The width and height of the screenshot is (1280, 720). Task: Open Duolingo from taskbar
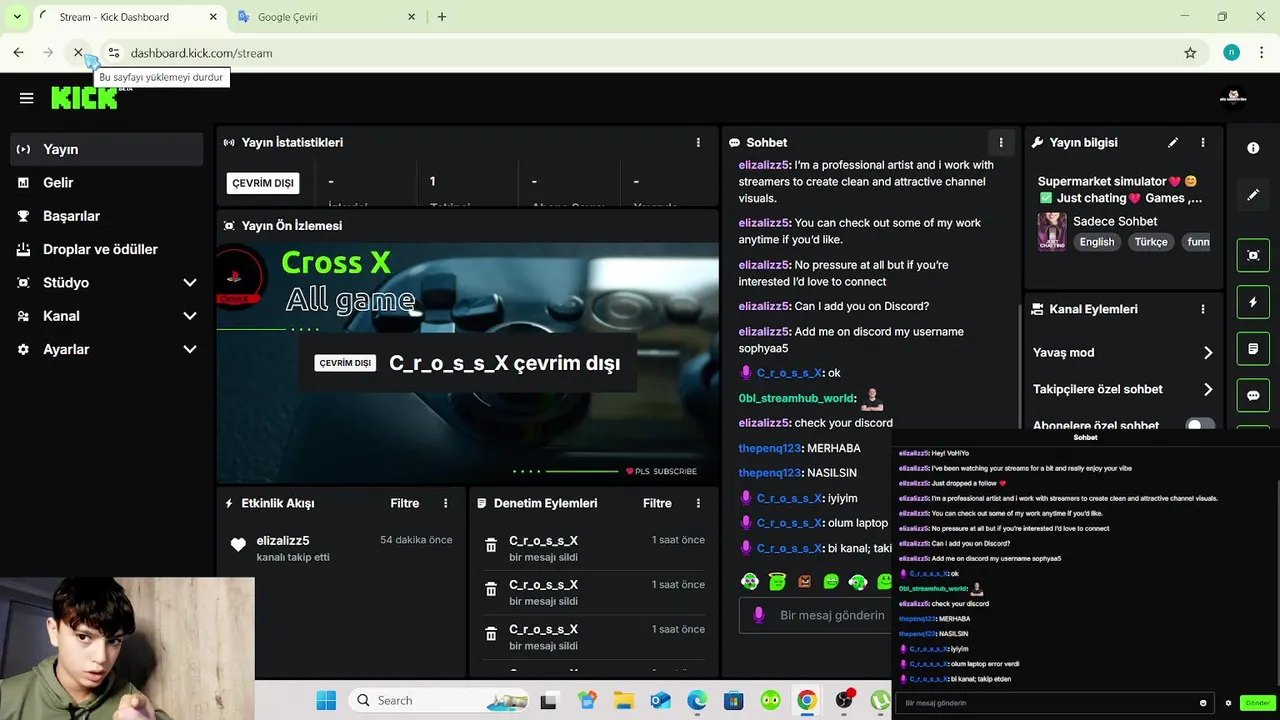click(x=770, y=701)
